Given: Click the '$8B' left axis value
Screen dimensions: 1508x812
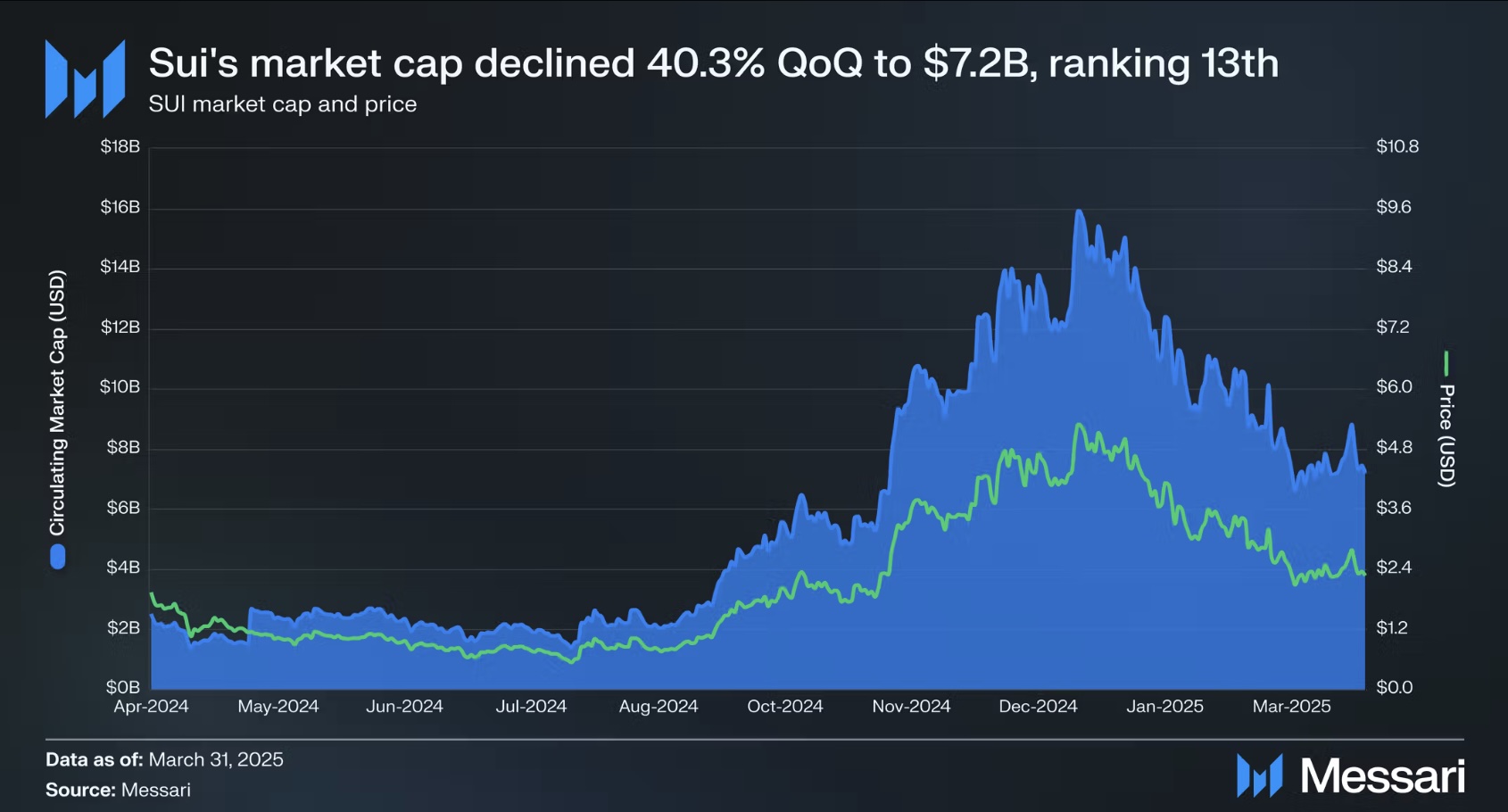Looking at the screenshot, I should coord(124,447).
